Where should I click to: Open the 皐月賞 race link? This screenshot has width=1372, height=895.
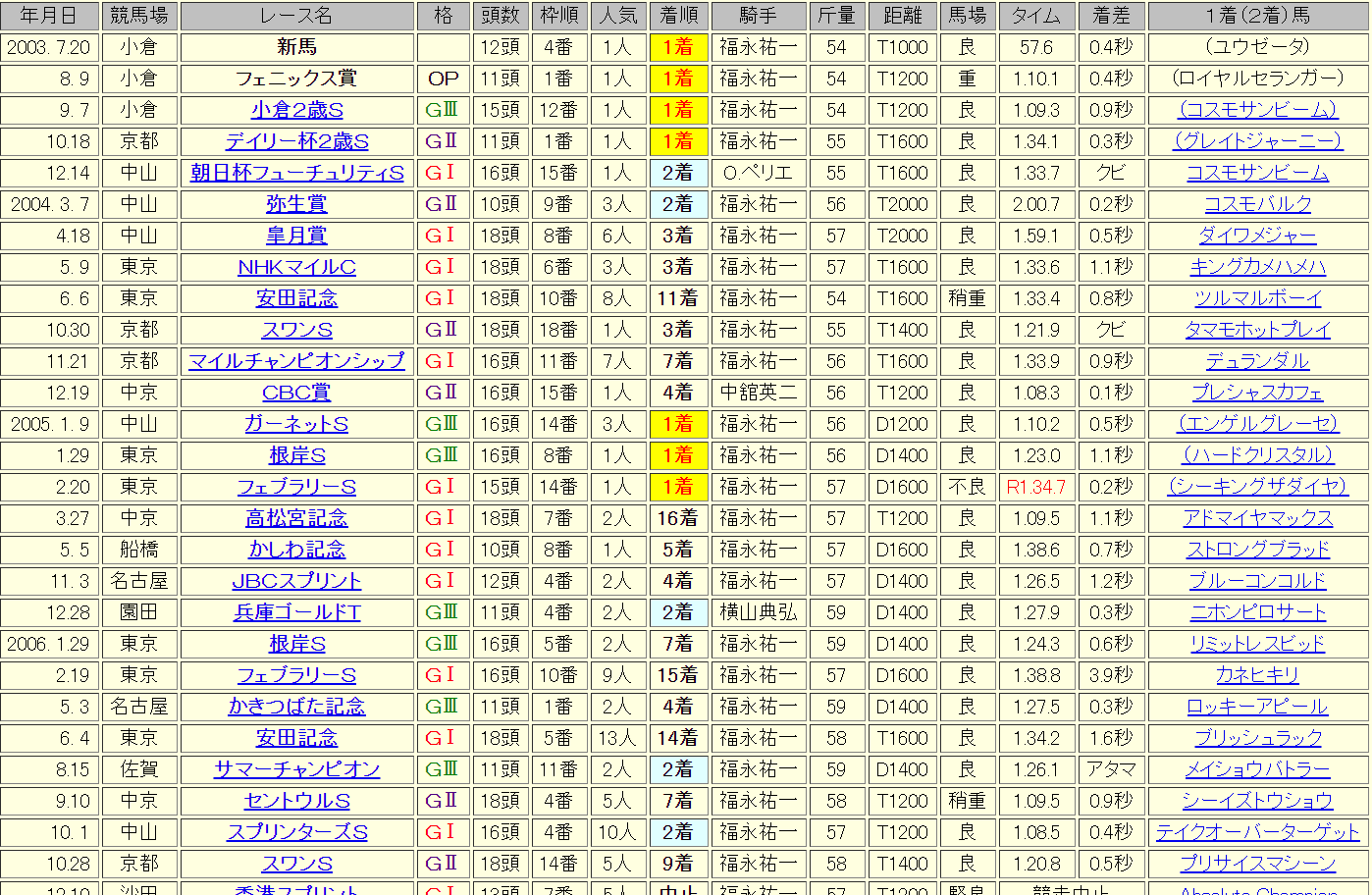click(x=296, y=236)
